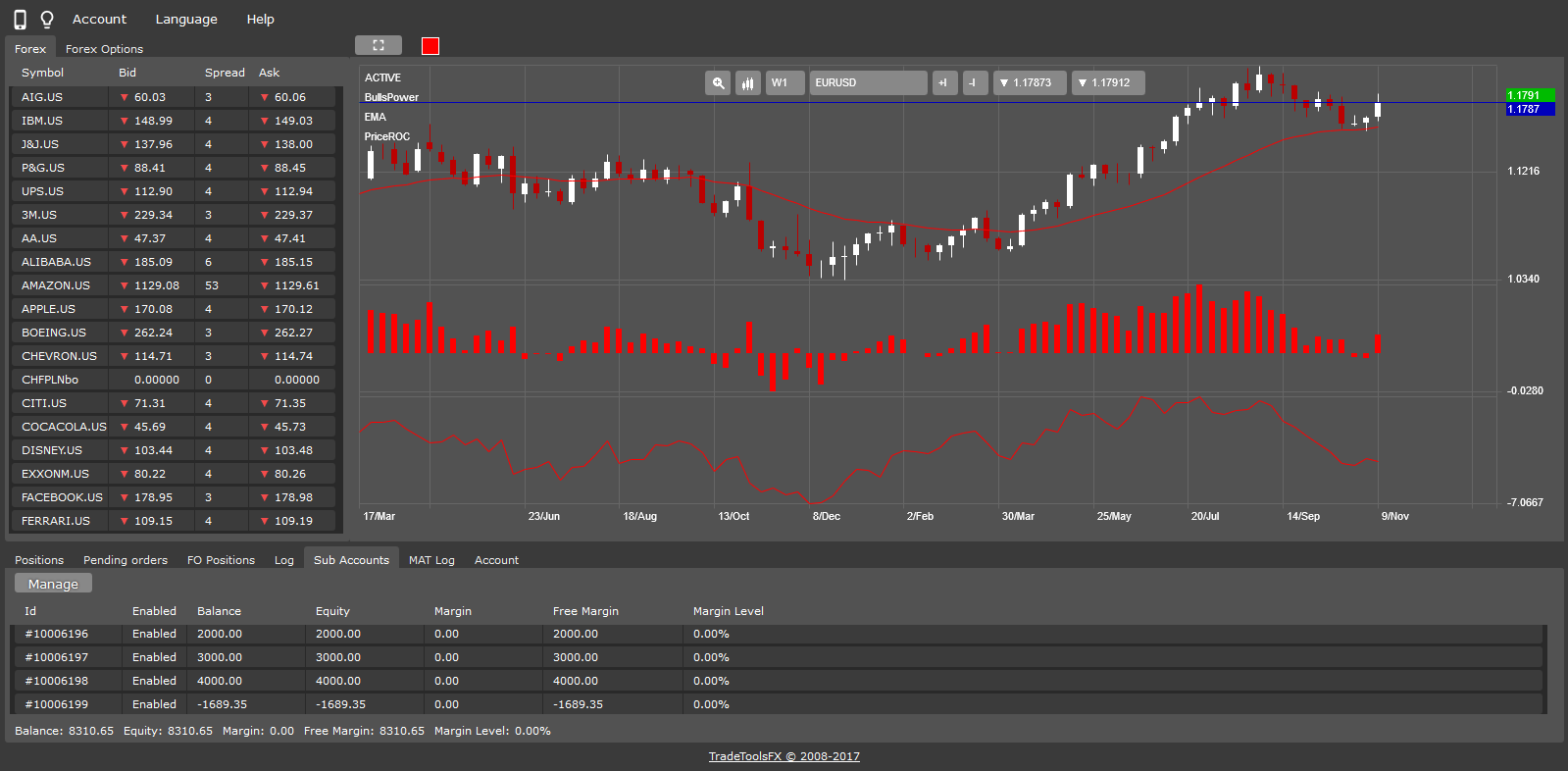This screenshot has width=1568, height=771.
Task: Toggle the PriceROC indicator label
Action: pyautogui.click(x=387, y=136)
